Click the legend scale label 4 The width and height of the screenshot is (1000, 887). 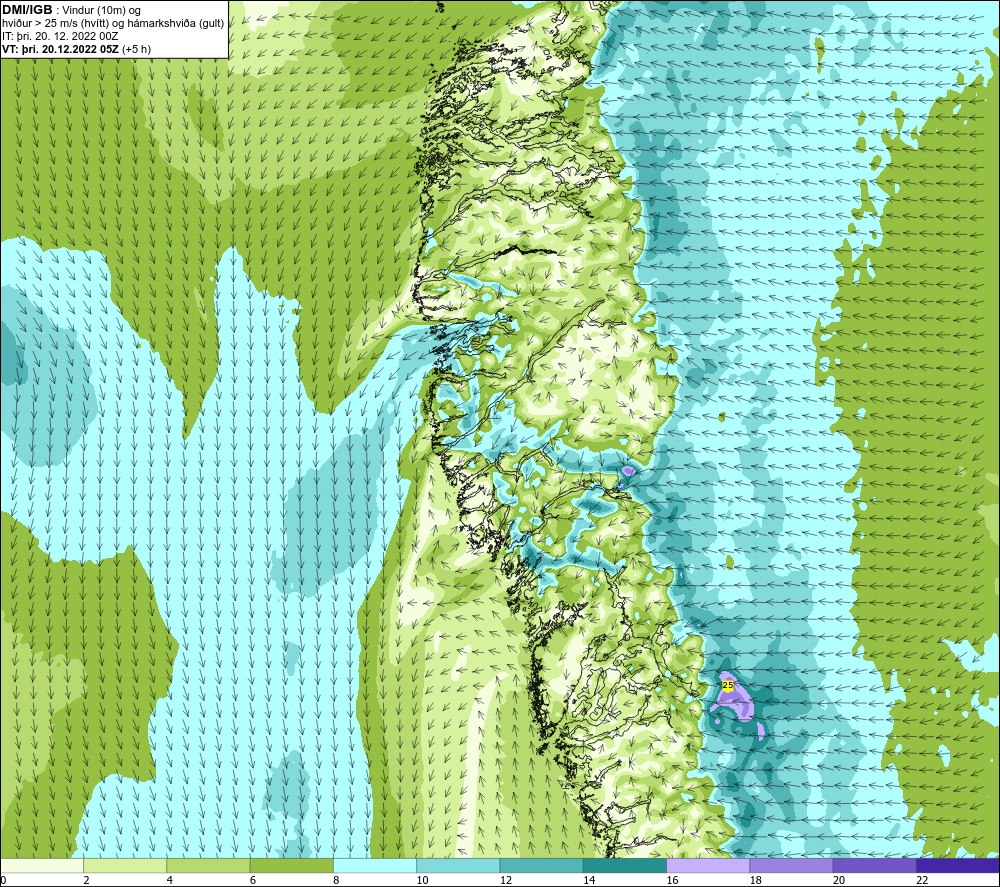pos(170,881)
